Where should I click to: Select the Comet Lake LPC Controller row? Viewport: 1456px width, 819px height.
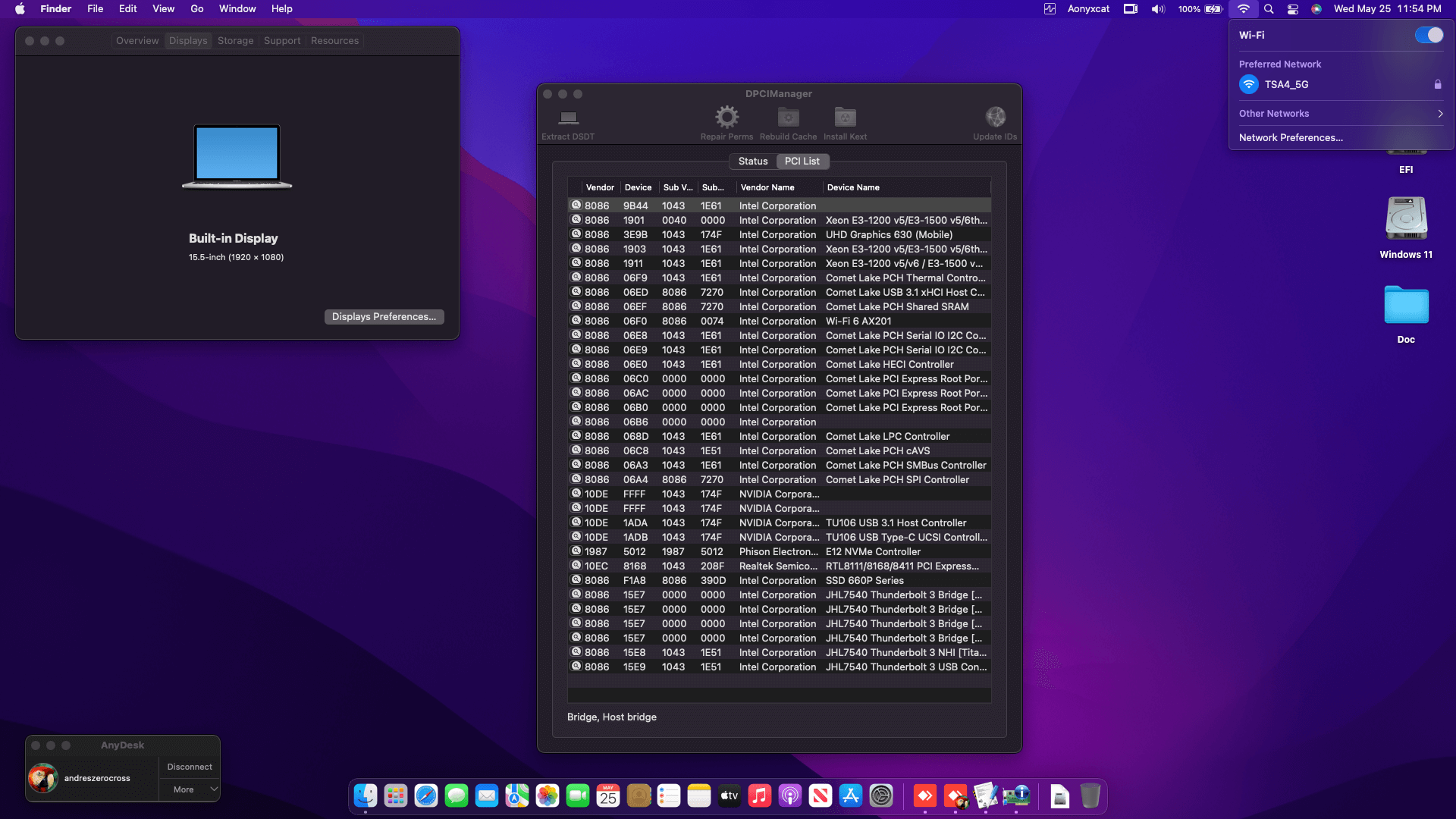tap(780, 437)
